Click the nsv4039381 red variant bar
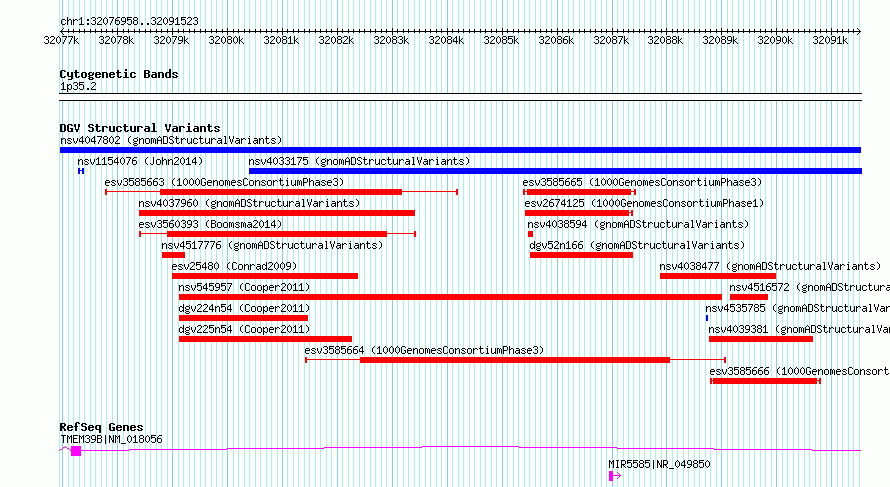Image resolution: width=890 pixels, height=487 pixels. (761, 339)
